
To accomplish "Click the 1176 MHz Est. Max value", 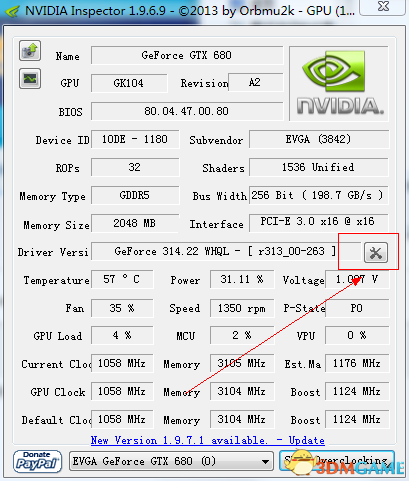I will (357, 363).
